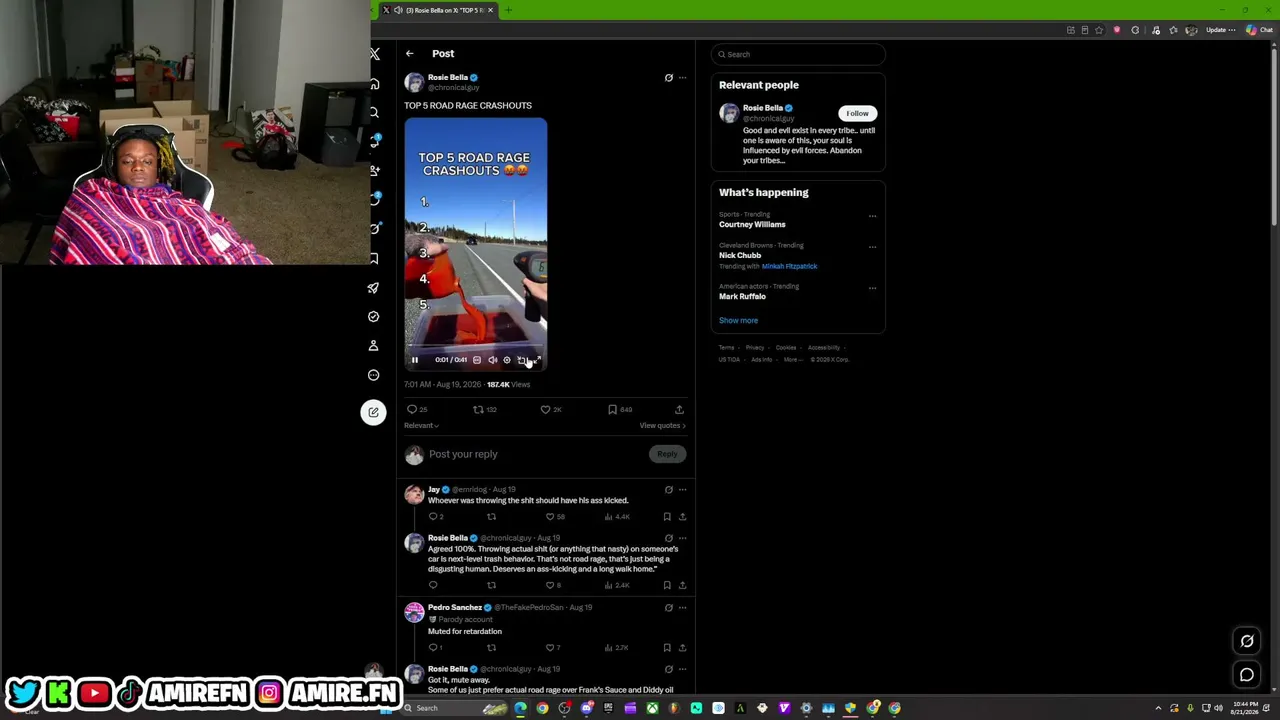Click the Reply button
1280x720 pixels.
(667, 454)
